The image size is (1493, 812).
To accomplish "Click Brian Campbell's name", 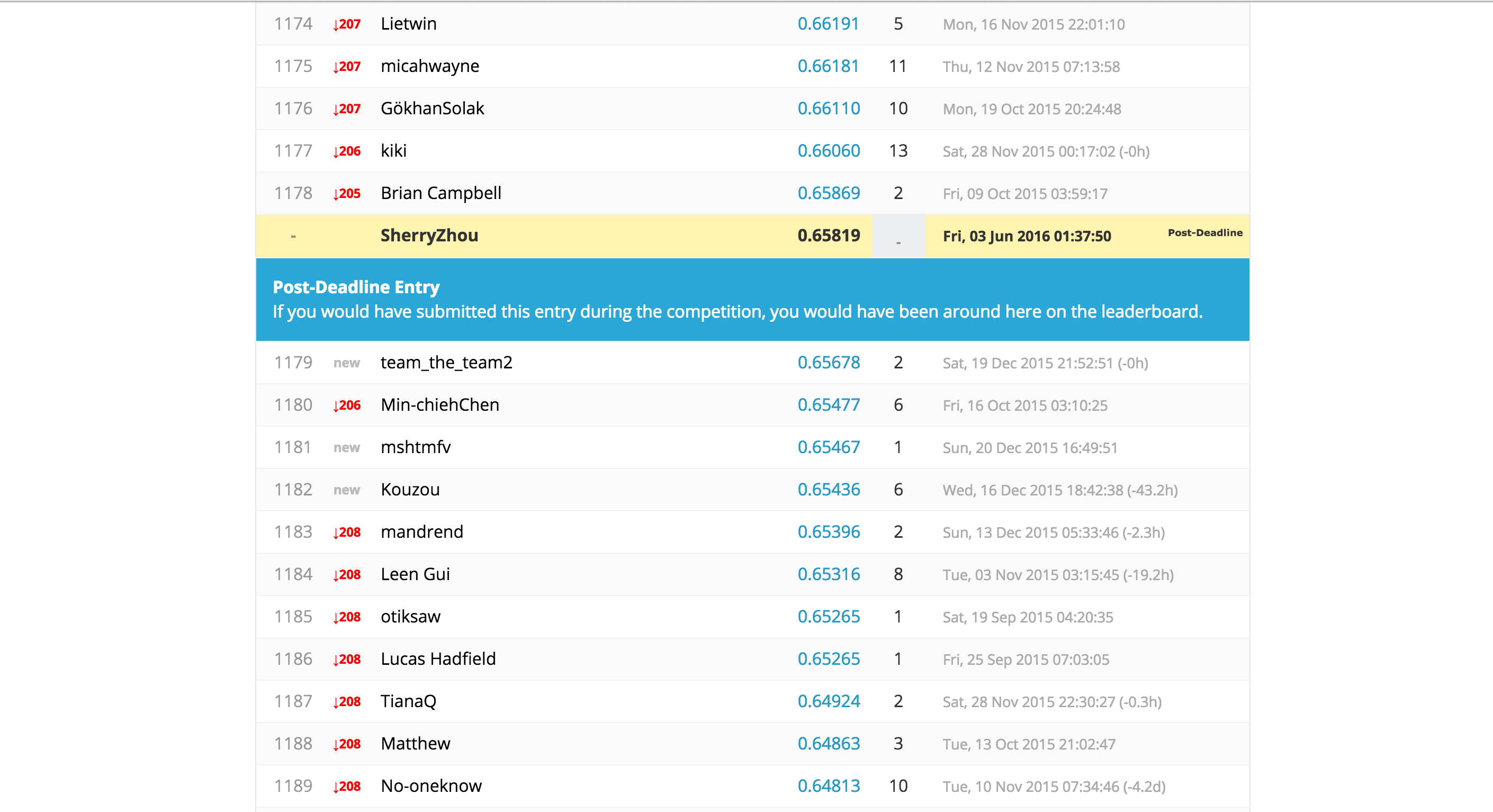I will pos(440,193).
